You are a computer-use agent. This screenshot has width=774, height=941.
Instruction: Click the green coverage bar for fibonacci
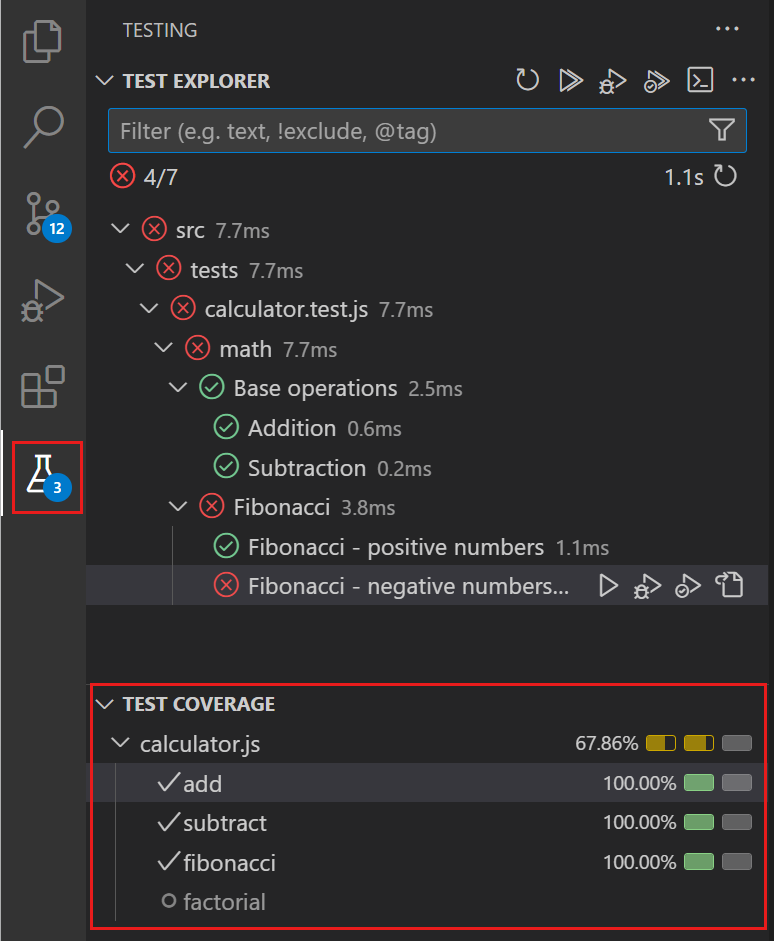tap(699, 861)
